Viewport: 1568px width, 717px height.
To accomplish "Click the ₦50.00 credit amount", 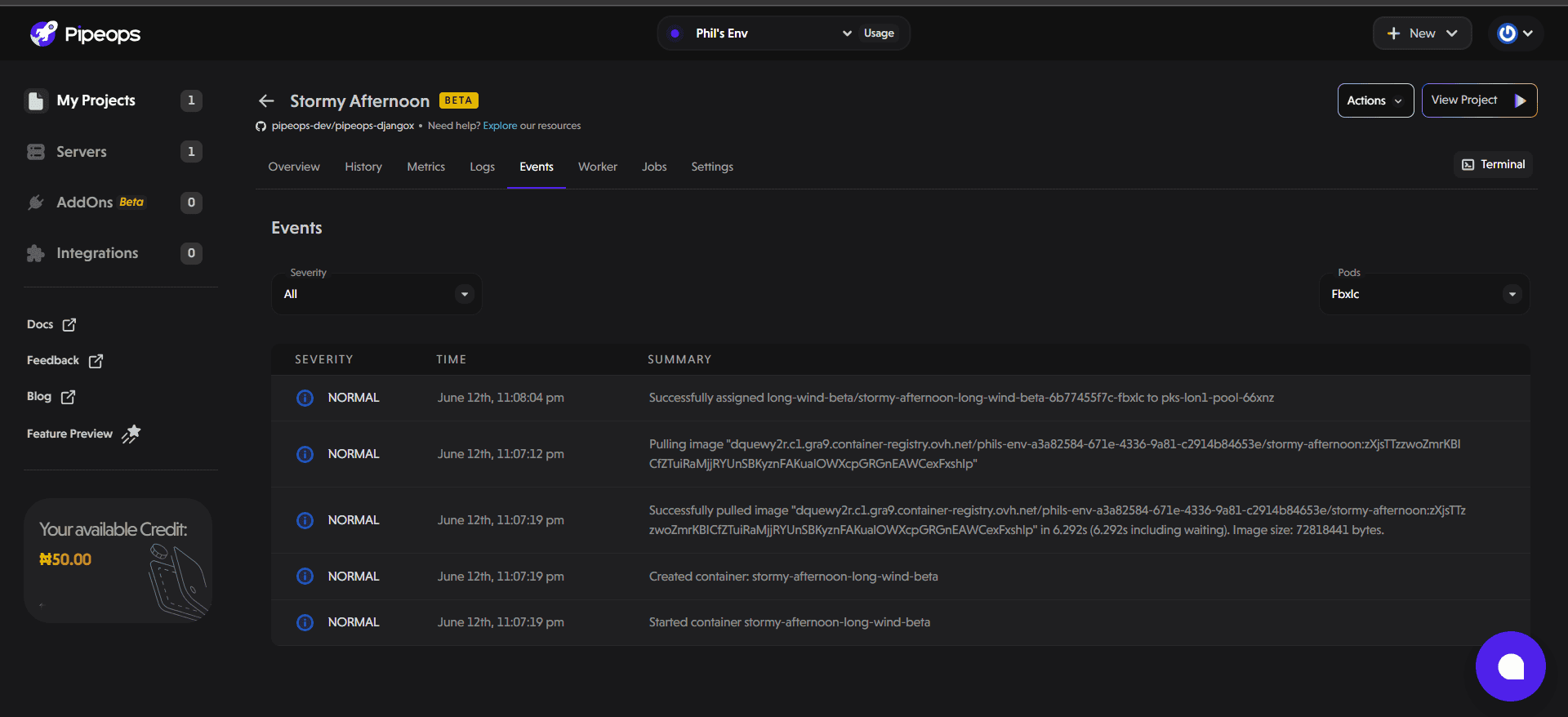I will point(65,559).
